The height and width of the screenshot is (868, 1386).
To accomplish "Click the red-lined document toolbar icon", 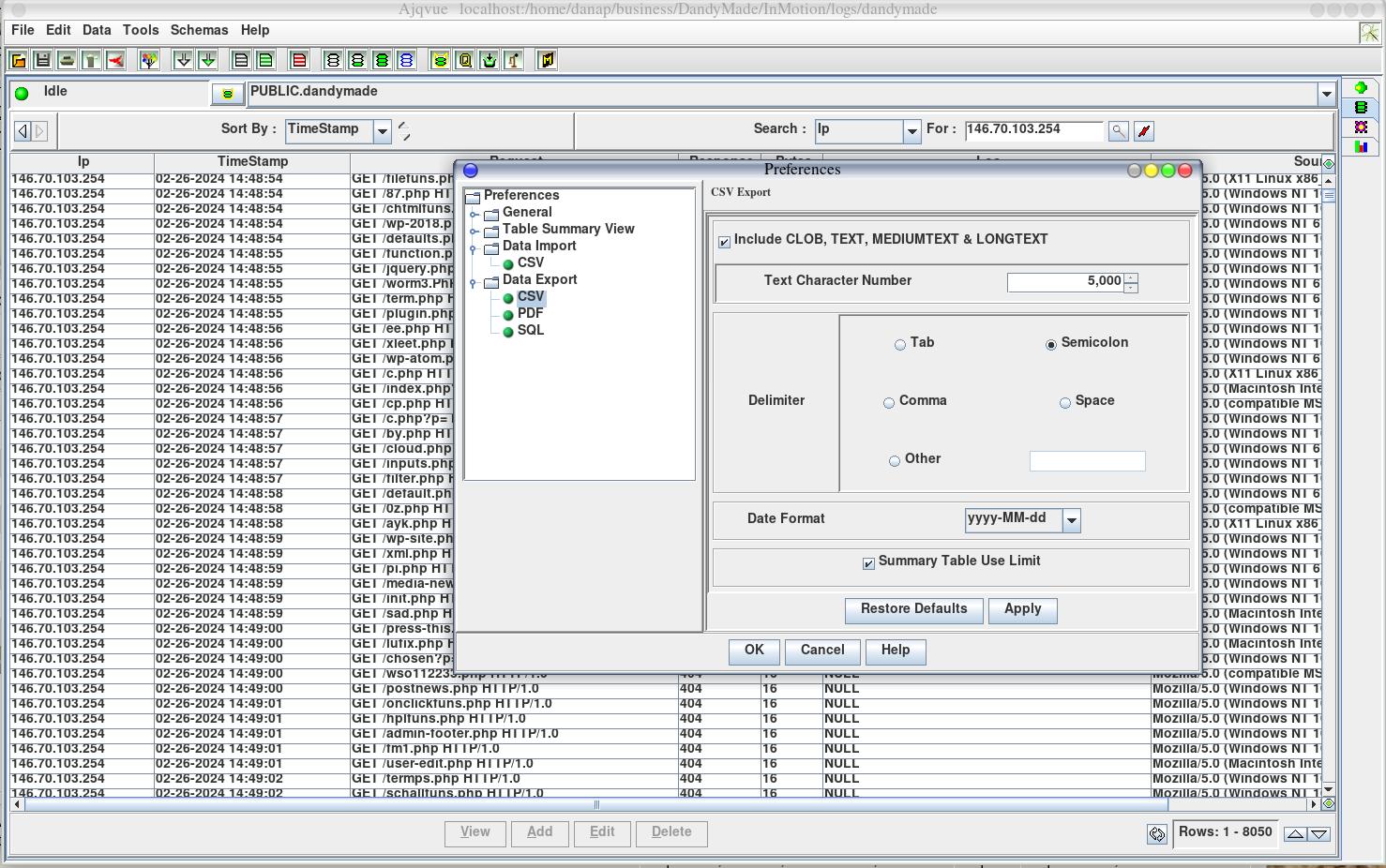I will pos(299,61).
